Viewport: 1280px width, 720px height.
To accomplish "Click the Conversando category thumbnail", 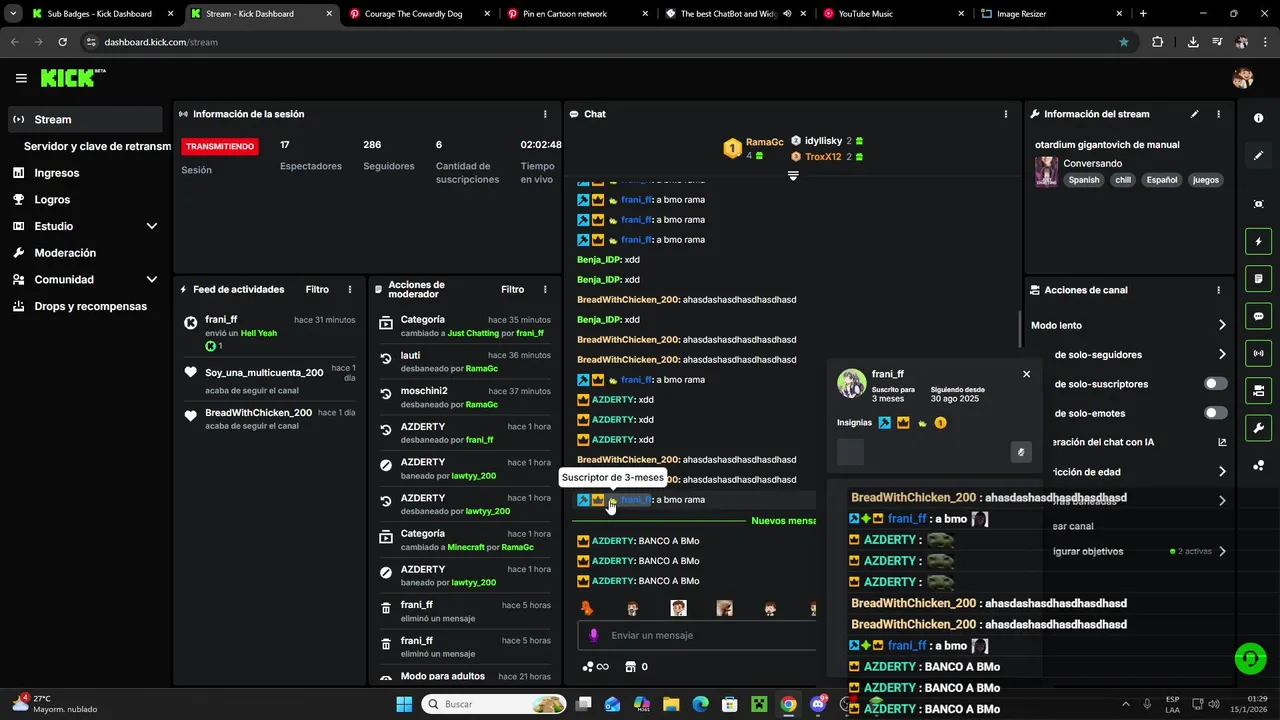I will point(1046,171).
